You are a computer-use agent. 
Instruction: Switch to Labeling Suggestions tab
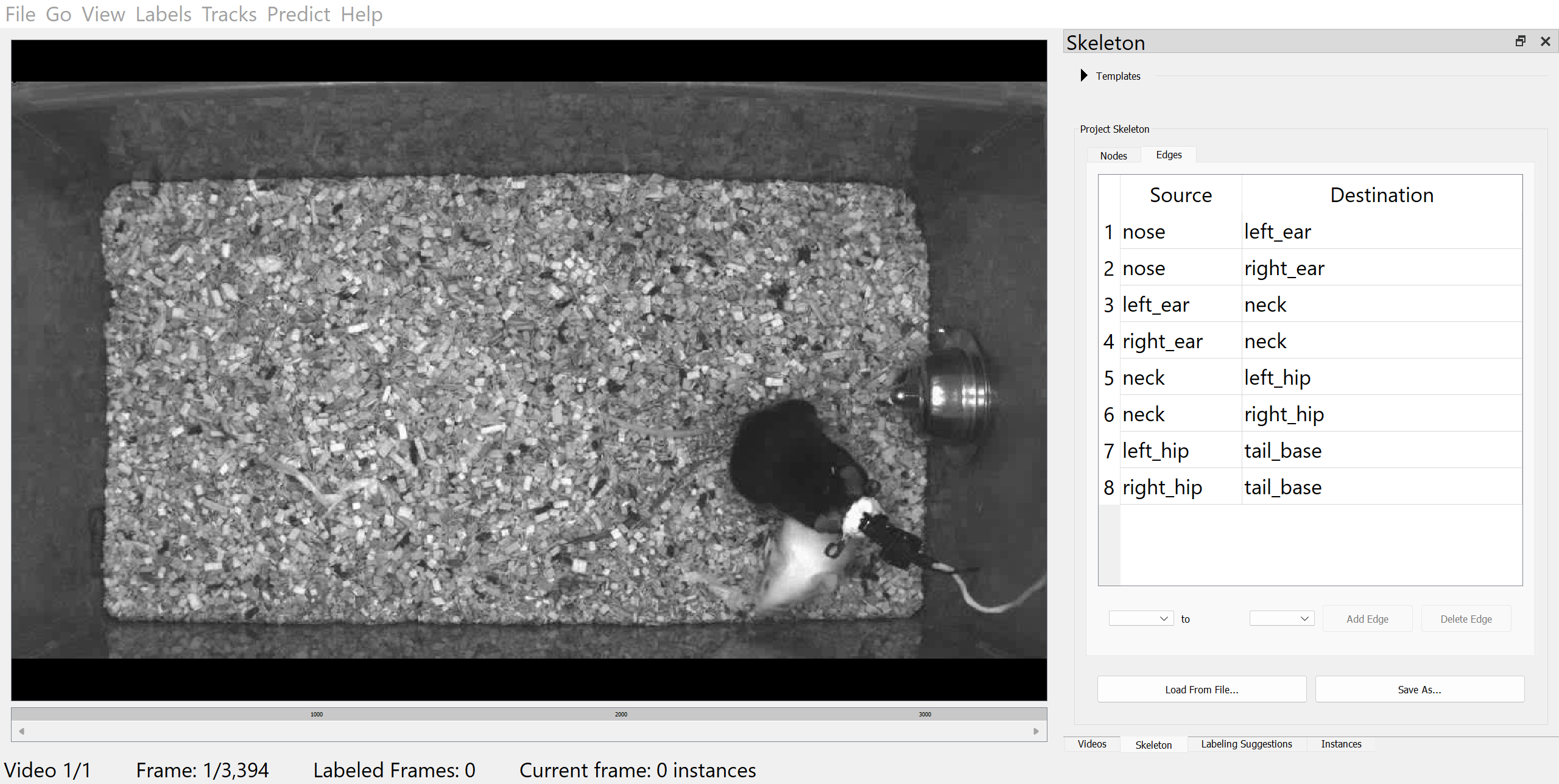coord(1246,744)
